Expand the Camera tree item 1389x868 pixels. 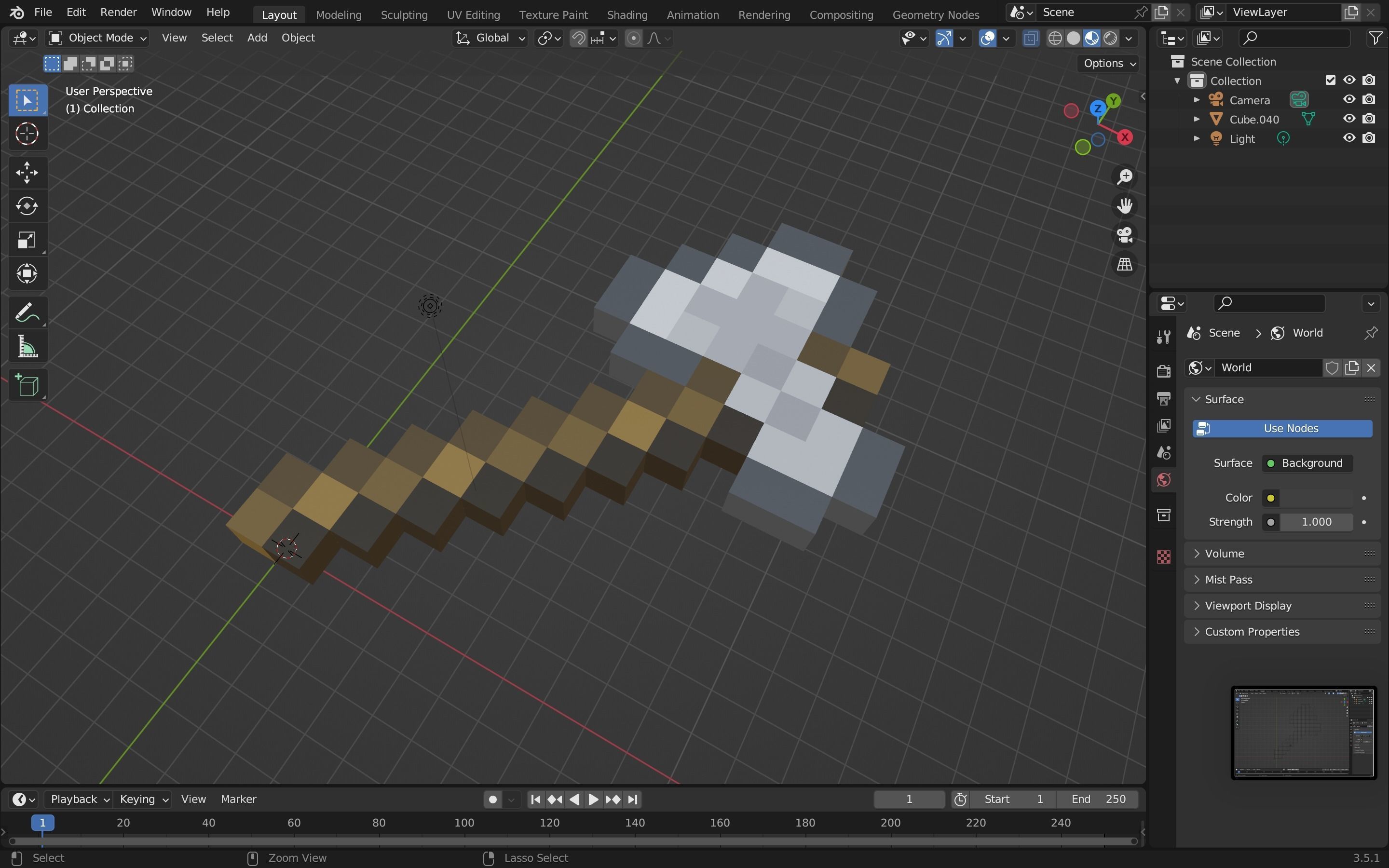click(1197, 100)
